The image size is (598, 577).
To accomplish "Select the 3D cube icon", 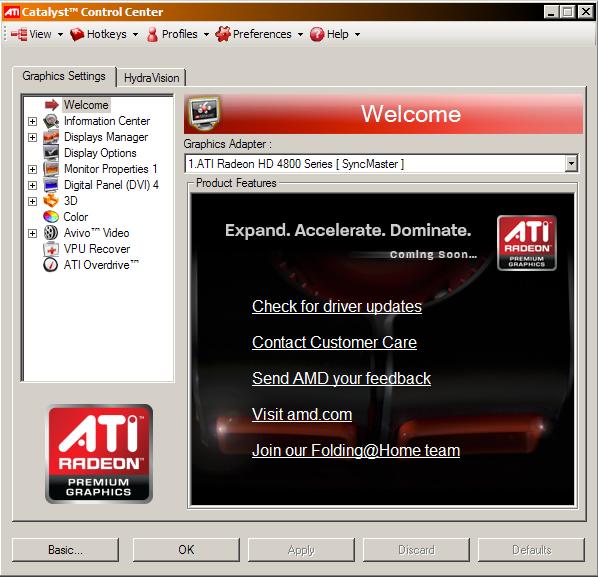I will 51,201.
